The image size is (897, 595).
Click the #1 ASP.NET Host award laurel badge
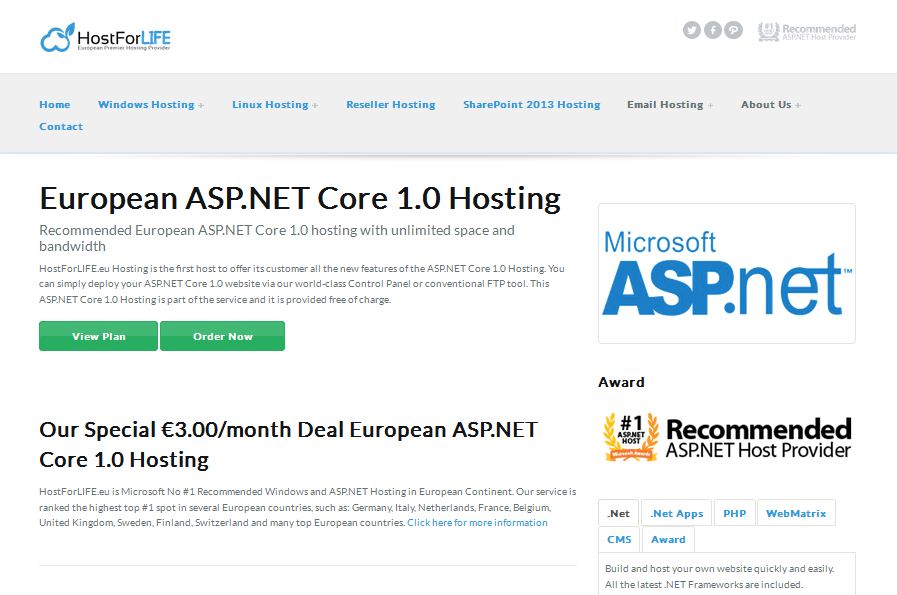tap(631, 437)
